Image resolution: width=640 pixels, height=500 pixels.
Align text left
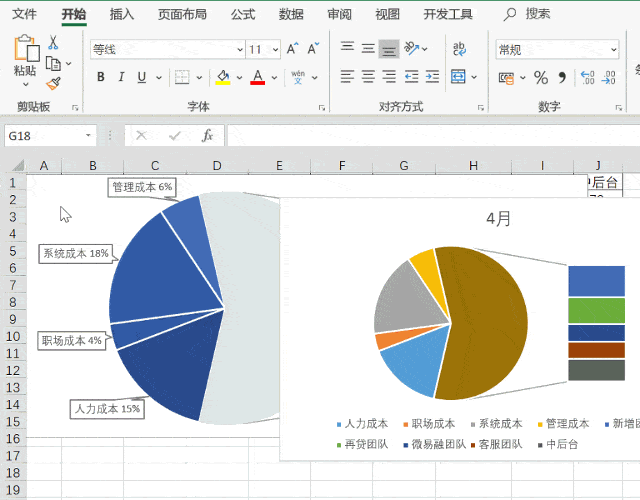point(347,76)
